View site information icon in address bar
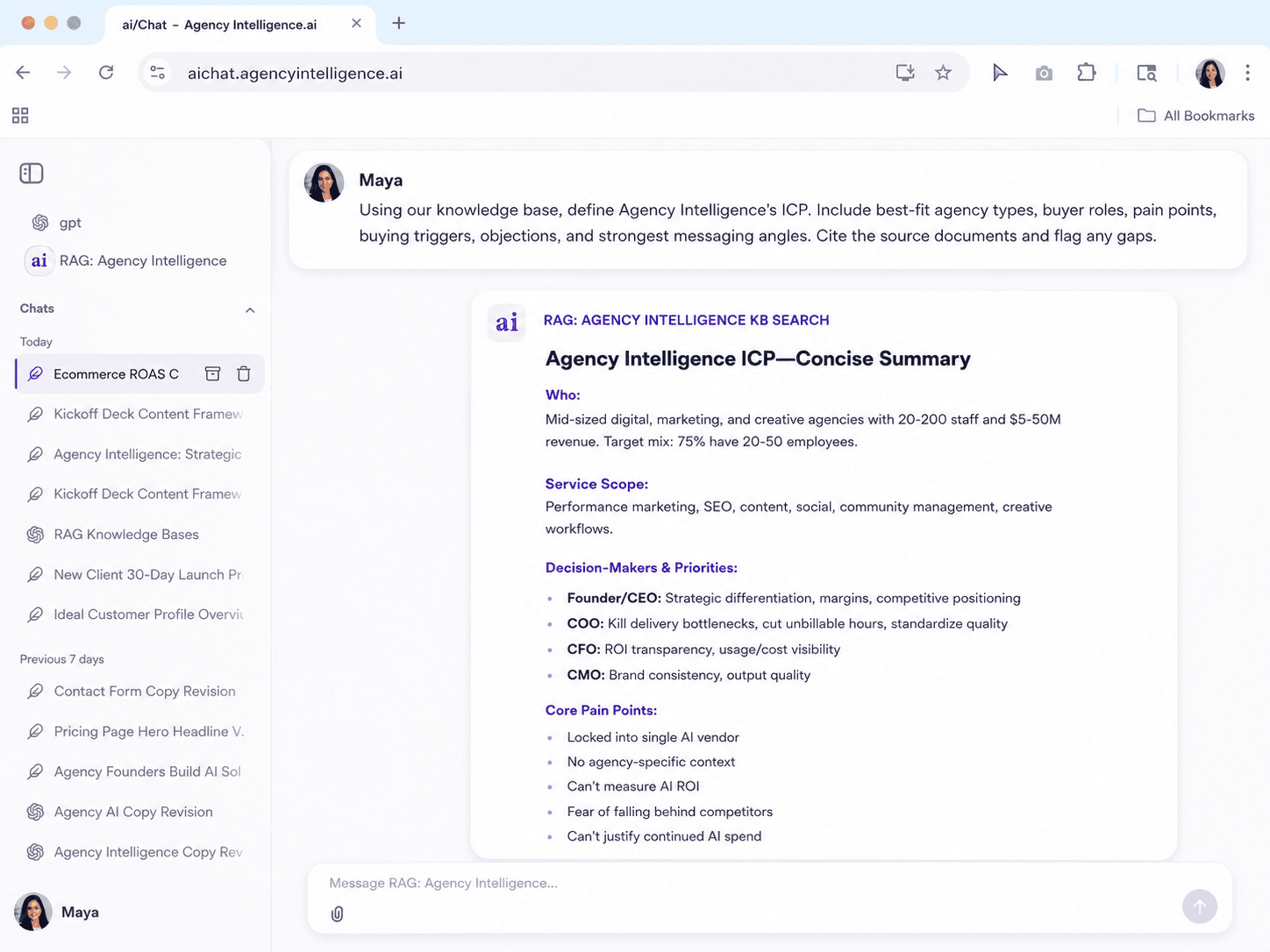 [158, 73]
